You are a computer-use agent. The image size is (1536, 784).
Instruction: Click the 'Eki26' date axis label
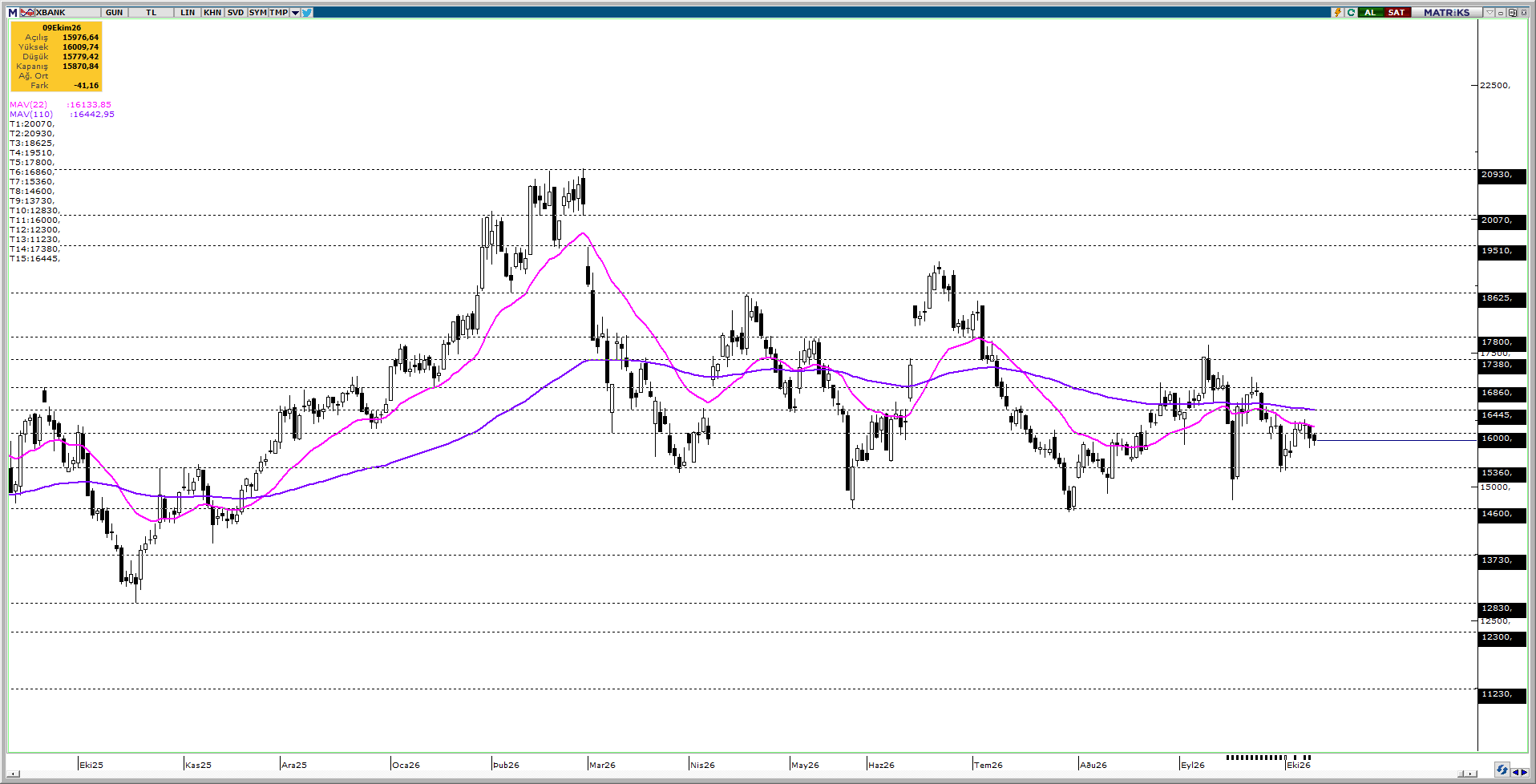click(1298, 765)
